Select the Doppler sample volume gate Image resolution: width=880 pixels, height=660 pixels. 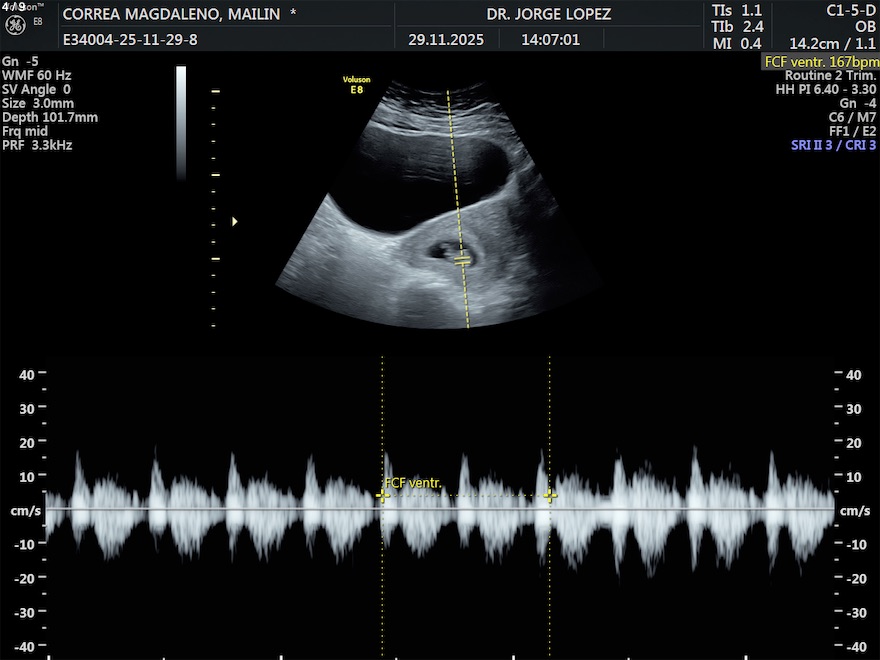[x=462, y=260]
